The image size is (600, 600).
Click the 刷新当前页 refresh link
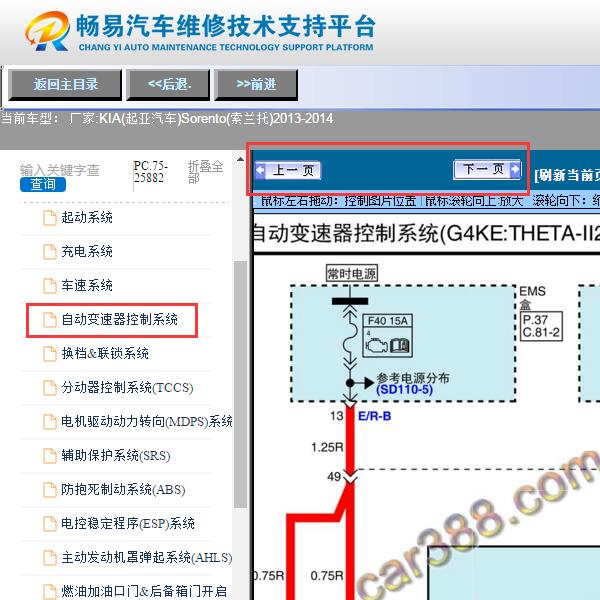point(567,175)
